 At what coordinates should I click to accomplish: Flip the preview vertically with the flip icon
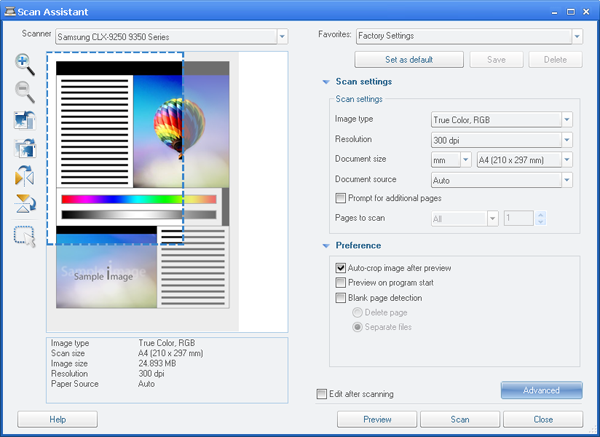tap(25, 206)
